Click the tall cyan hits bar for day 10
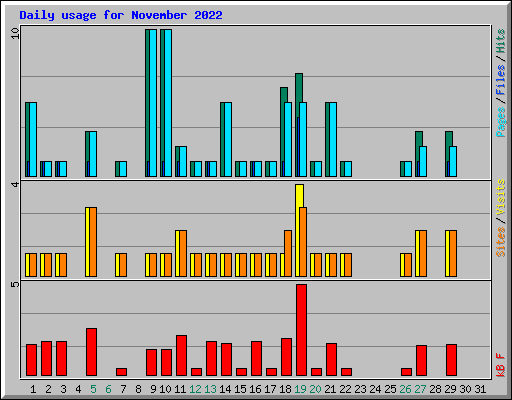Image resolution: width=512 pixels, height=400 pixels. pos(168,103)
